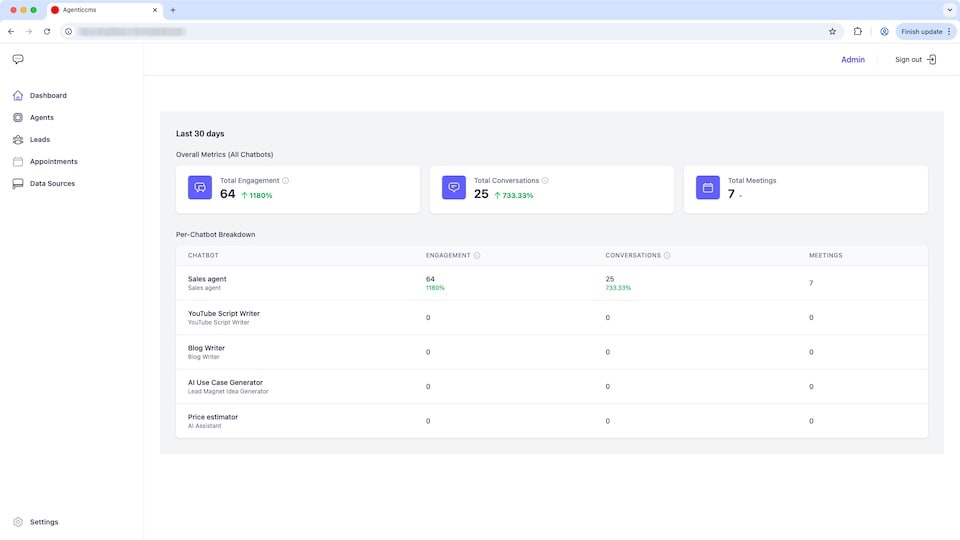
Task: Open the AI Use Case Generator row
Action: point(552,386)
